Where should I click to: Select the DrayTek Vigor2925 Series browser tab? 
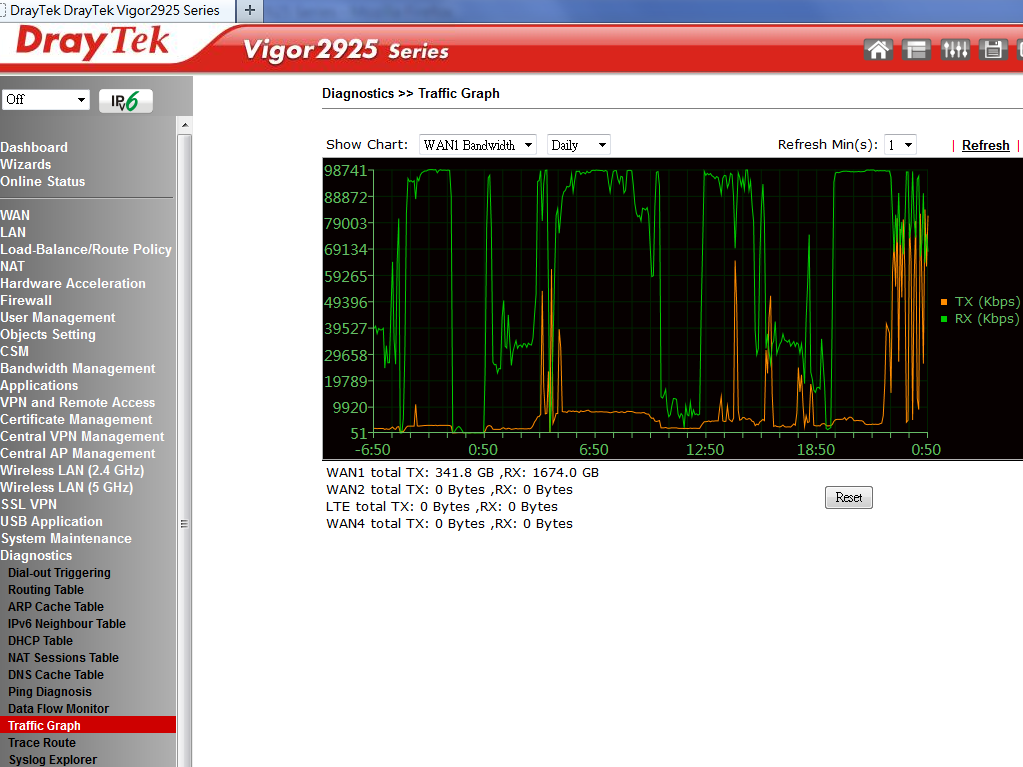point(116,10)
